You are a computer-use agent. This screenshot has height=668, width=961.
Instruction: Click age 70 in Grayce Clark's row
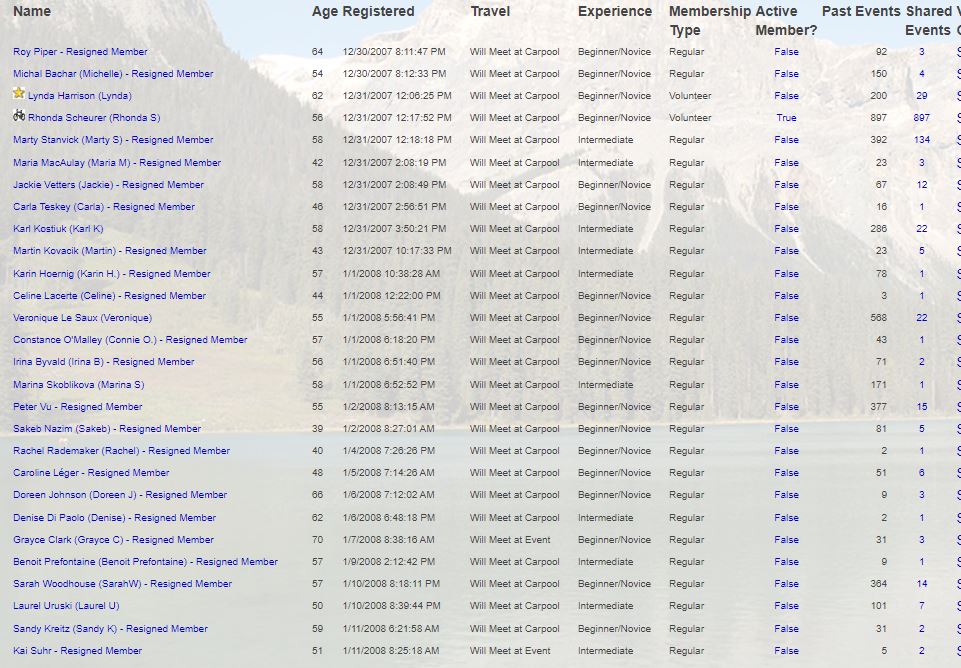[317, 540]
